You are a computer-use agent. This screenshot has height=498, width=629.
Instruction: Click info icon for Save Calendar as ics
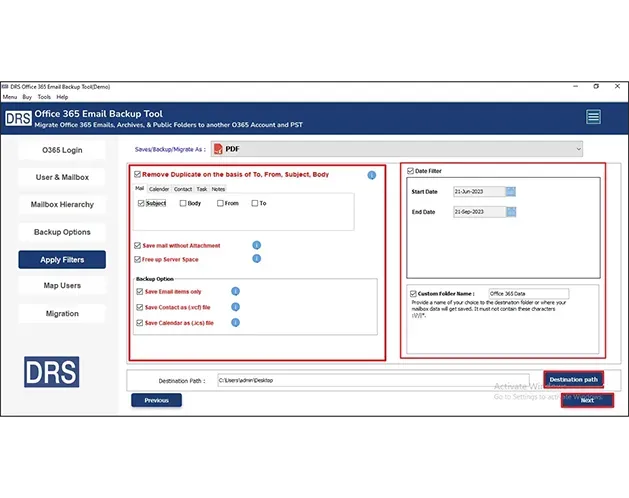pyautogui.click(x=235, y=322)
